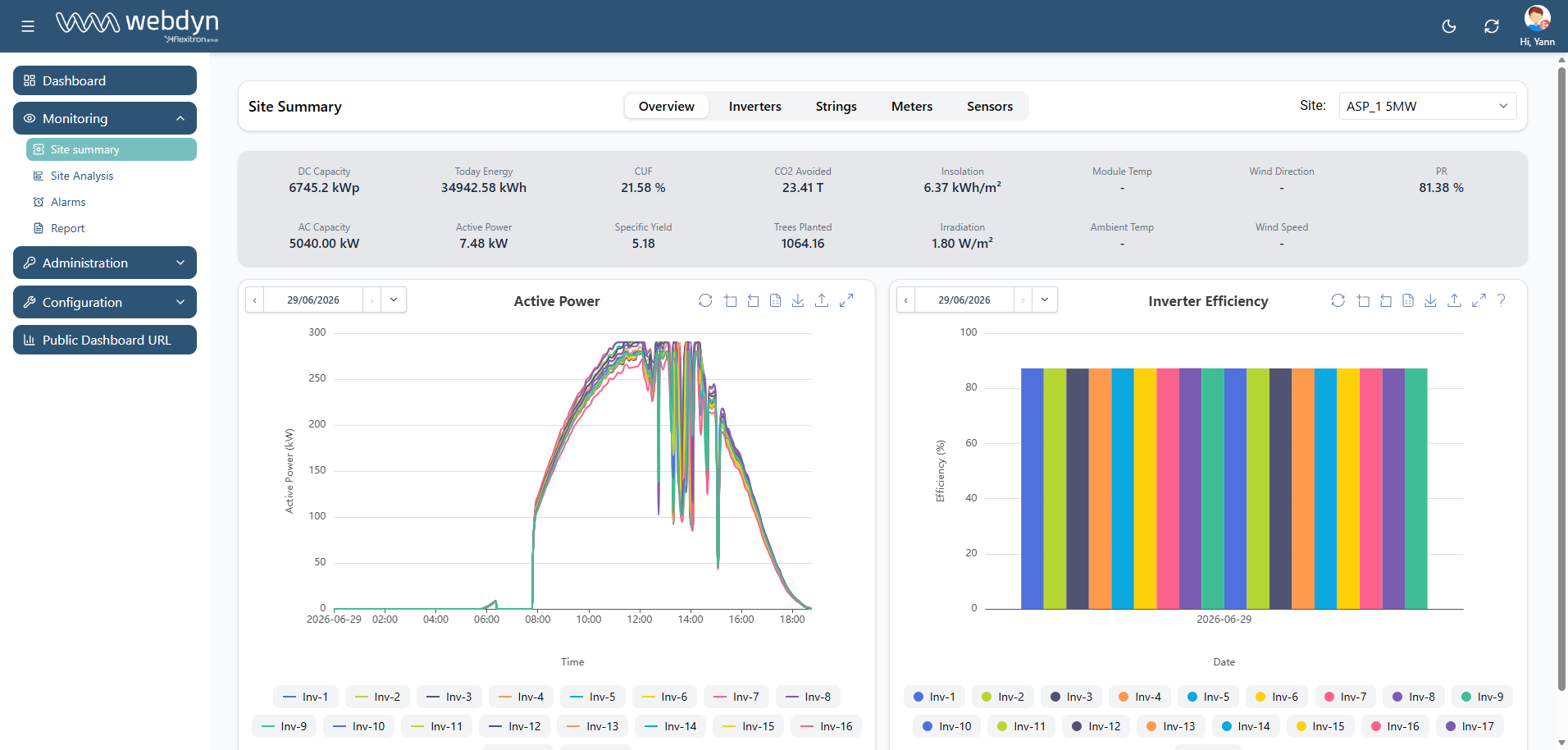Toggle Inv-9 series in Inverter Efficiency legend
Image resolution: width=1568 pixels, height=750 pixels.
point(1482,697)
